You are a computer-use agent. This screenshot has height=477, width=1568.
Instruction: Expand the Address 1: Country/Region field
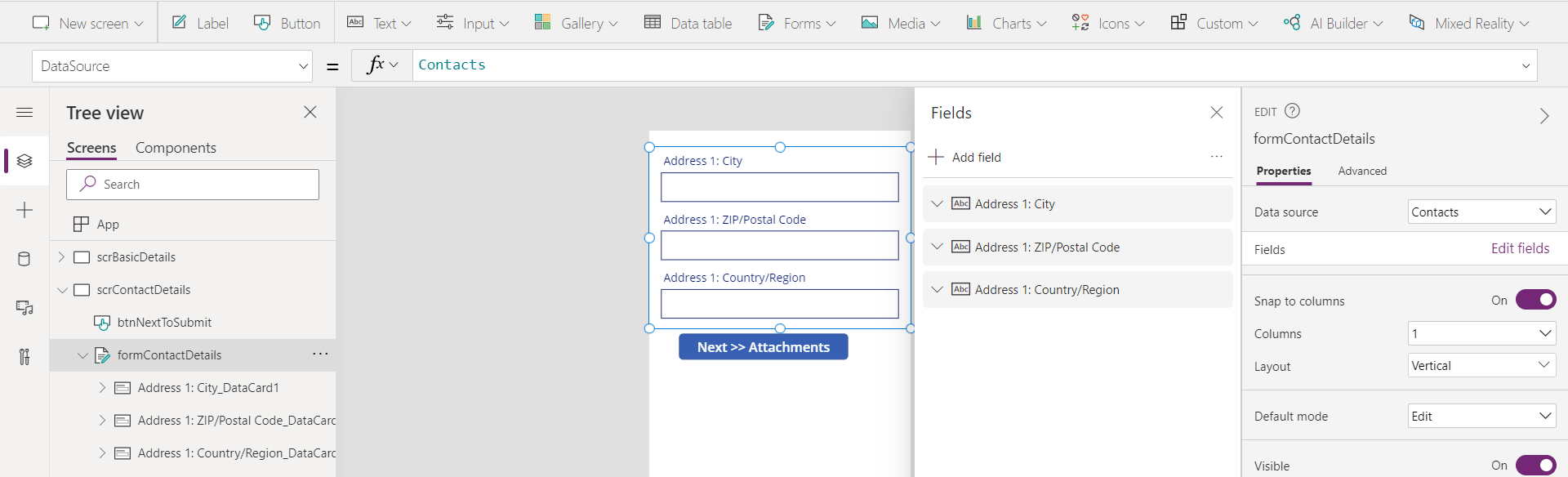tap(937, 289)
